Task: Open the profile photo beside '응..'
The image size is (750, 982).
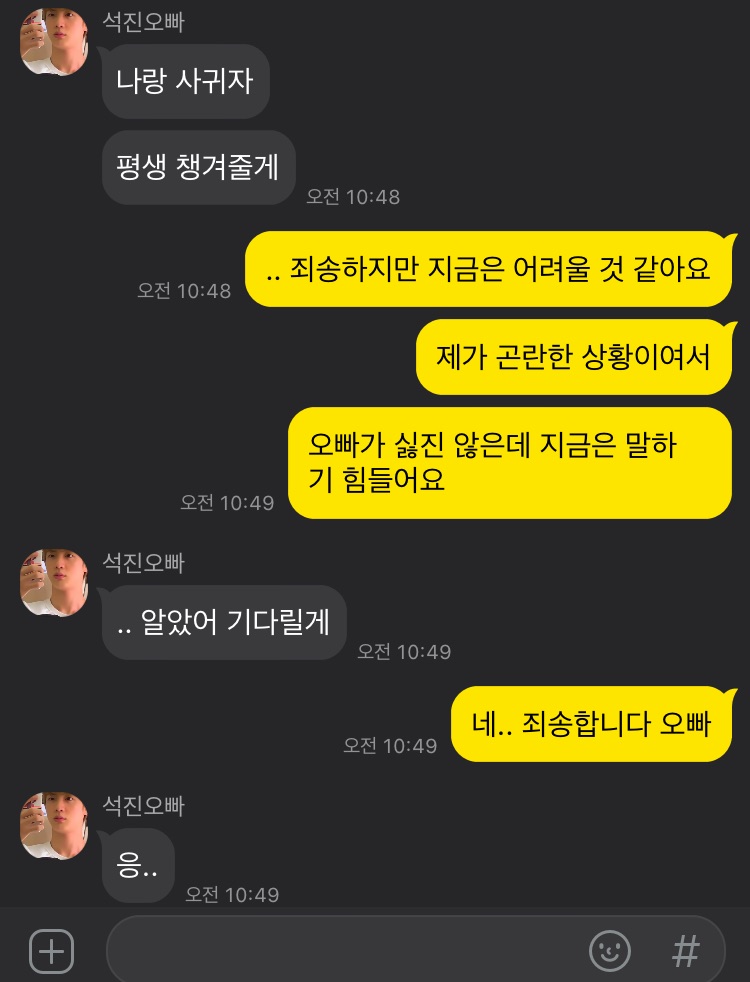Action: [x=54, y=825]
